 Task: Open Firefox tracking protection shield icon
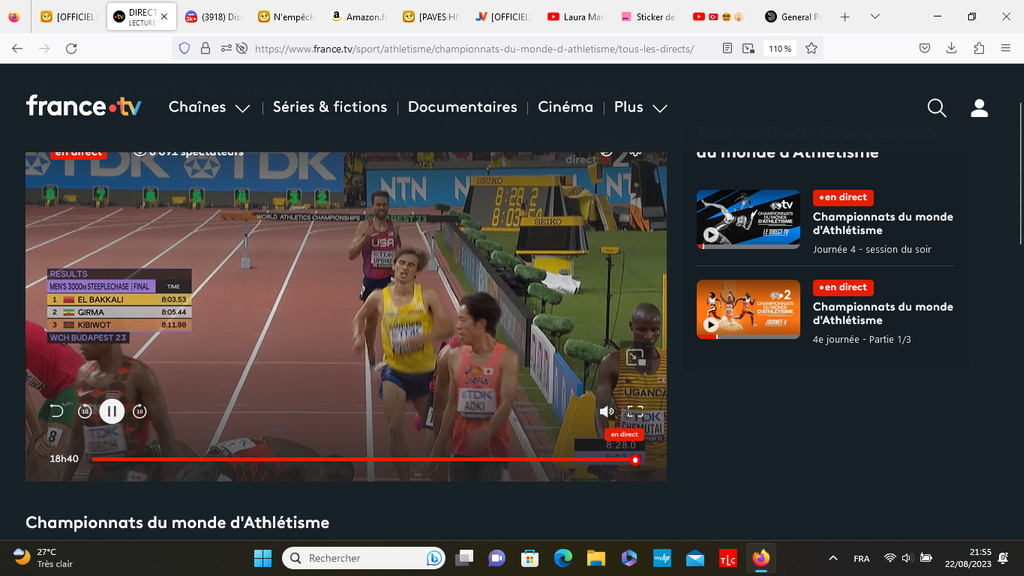(185, 48)
